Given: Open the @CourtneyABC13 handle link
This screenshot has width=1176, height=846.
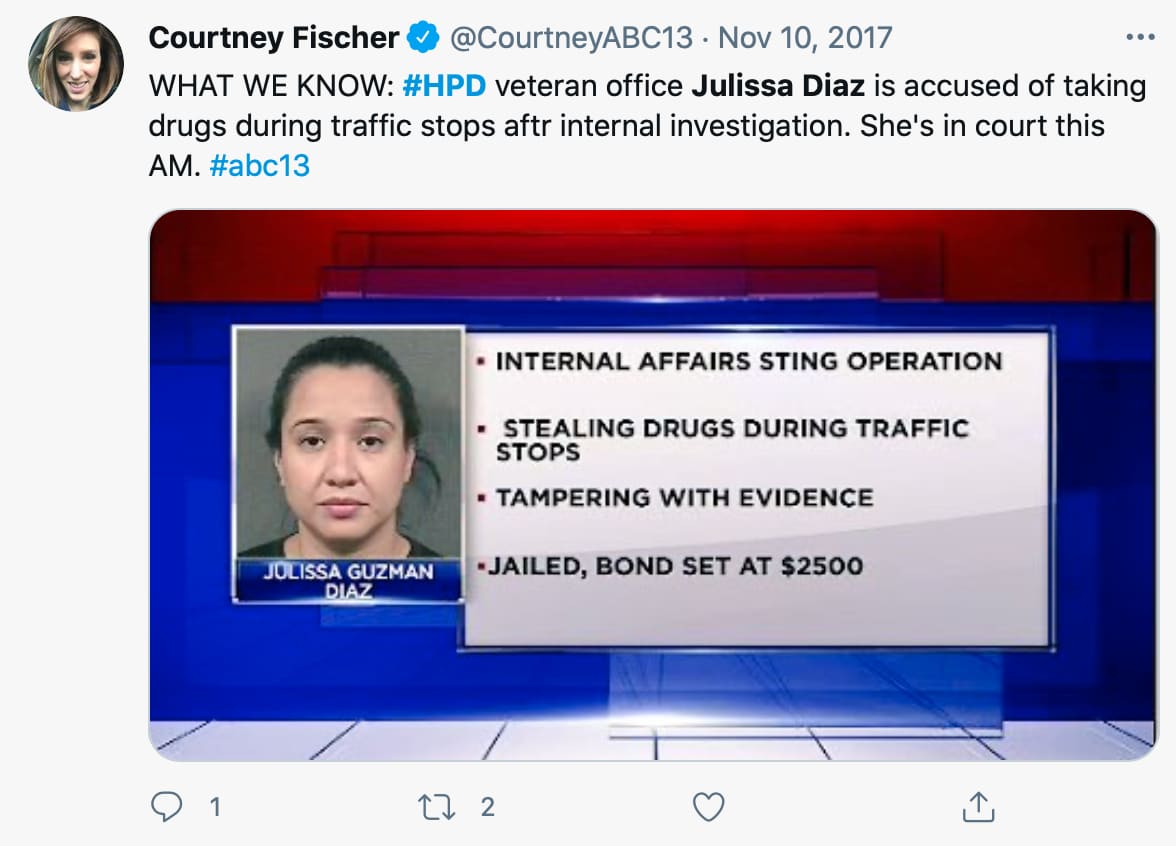Looking at the screenshot, I should 571,38.
